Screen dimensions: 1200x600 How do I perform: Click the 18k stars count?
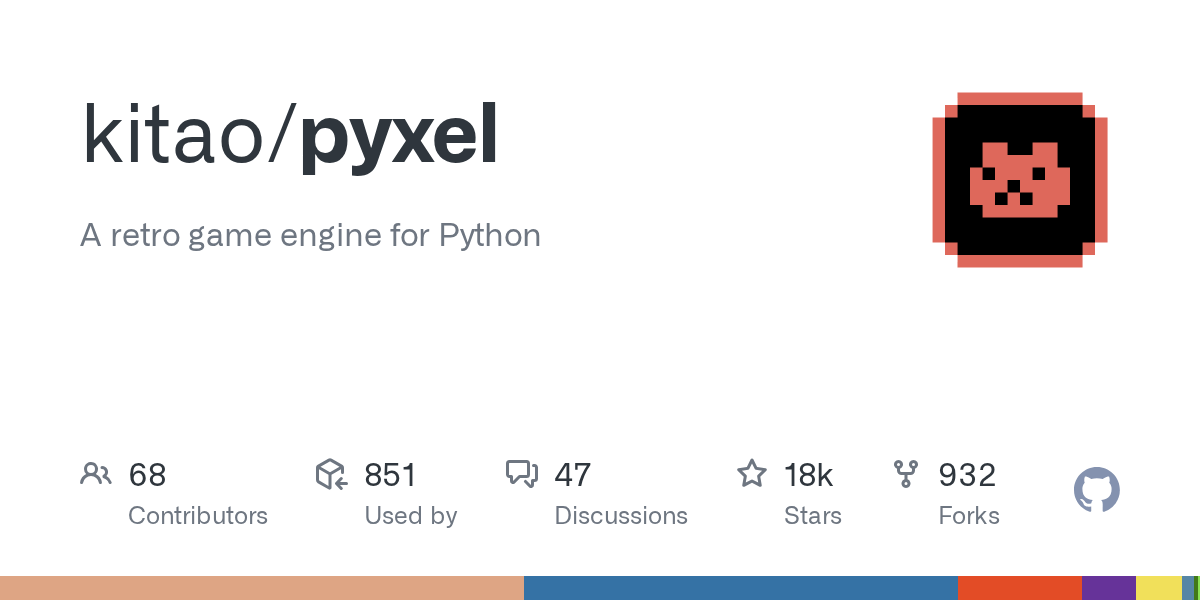[809, 475]
